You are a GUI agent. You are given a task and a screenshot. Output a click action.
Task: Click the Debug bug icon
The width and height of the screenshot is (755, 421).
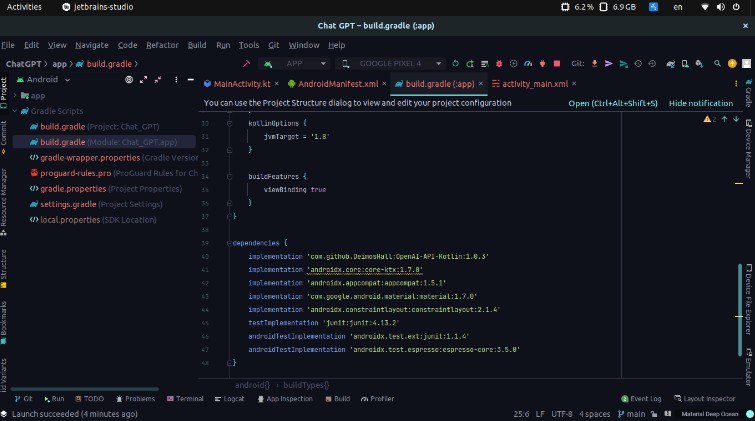tap(499, 64)
